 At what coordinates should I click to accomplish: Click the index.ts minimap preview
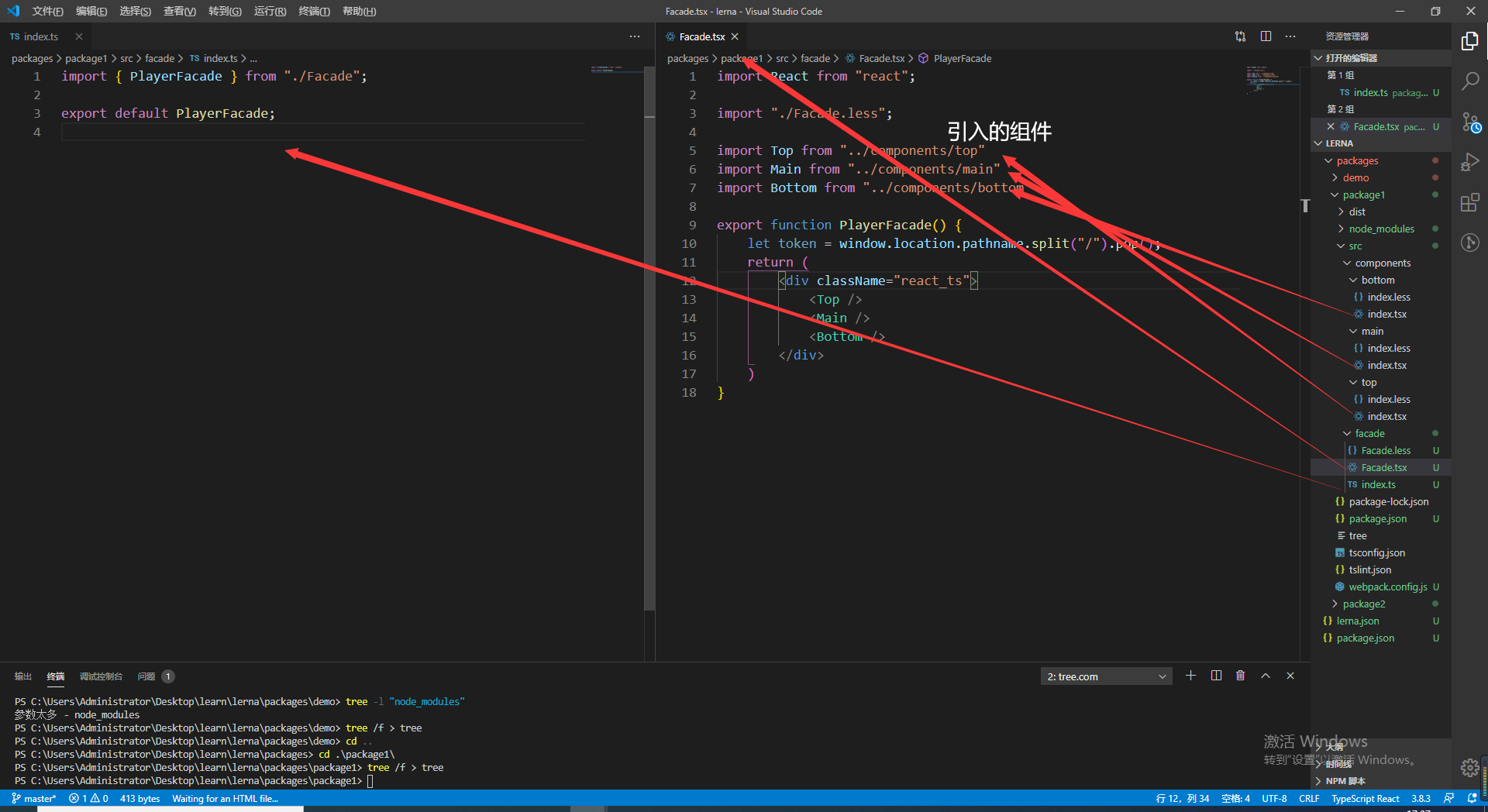(617, 69)
